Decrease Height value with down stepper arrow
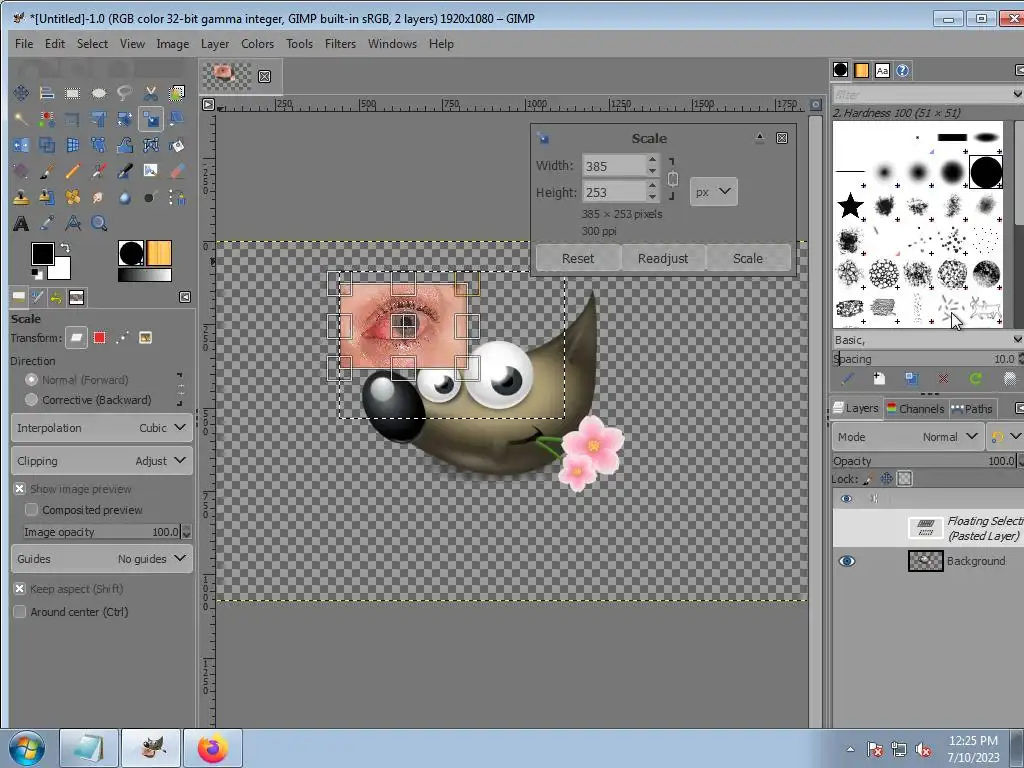 click(652, 198)
